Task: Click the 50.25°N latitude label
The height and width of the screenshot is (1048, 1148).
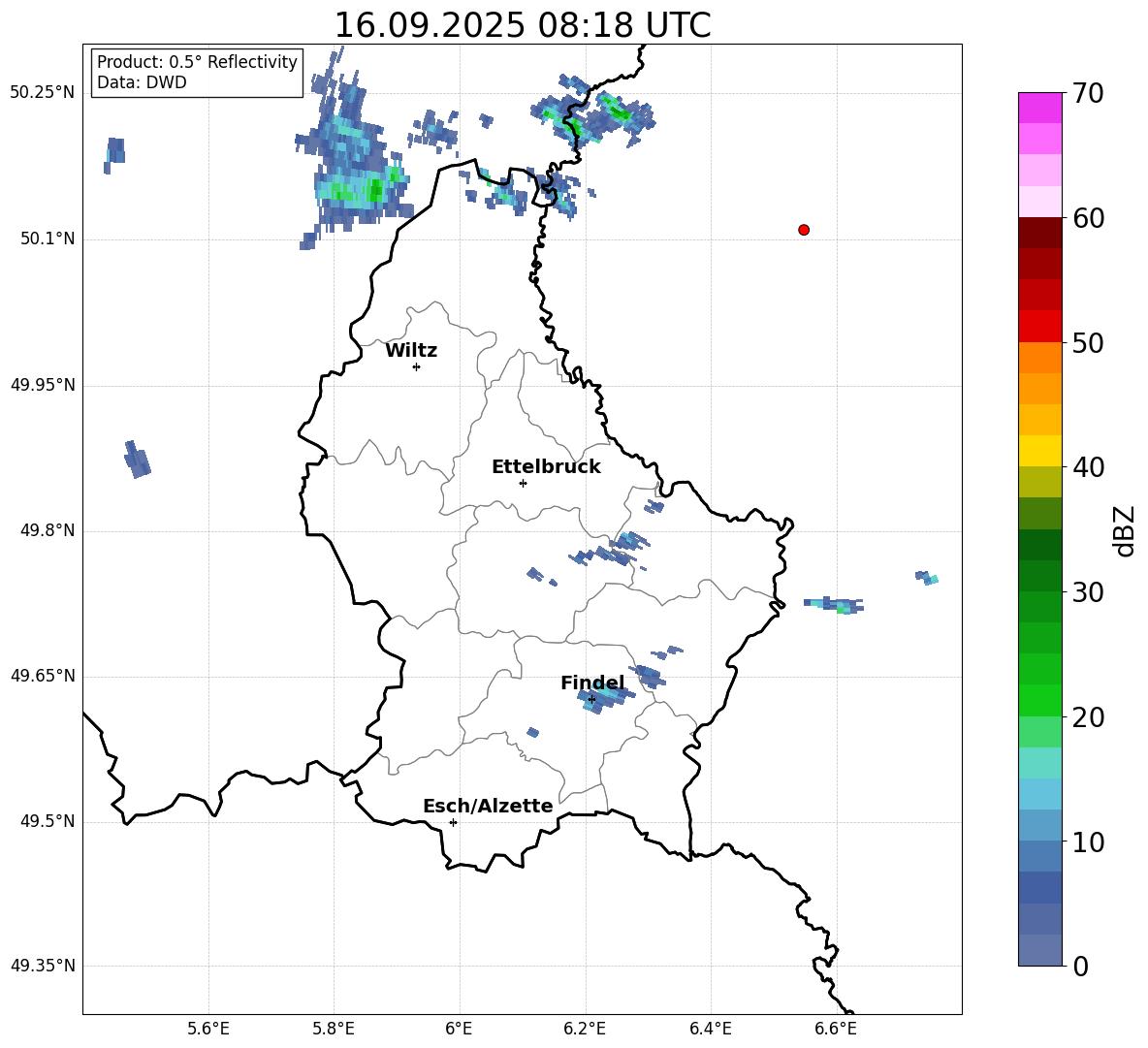Action: tap(43, 93)
